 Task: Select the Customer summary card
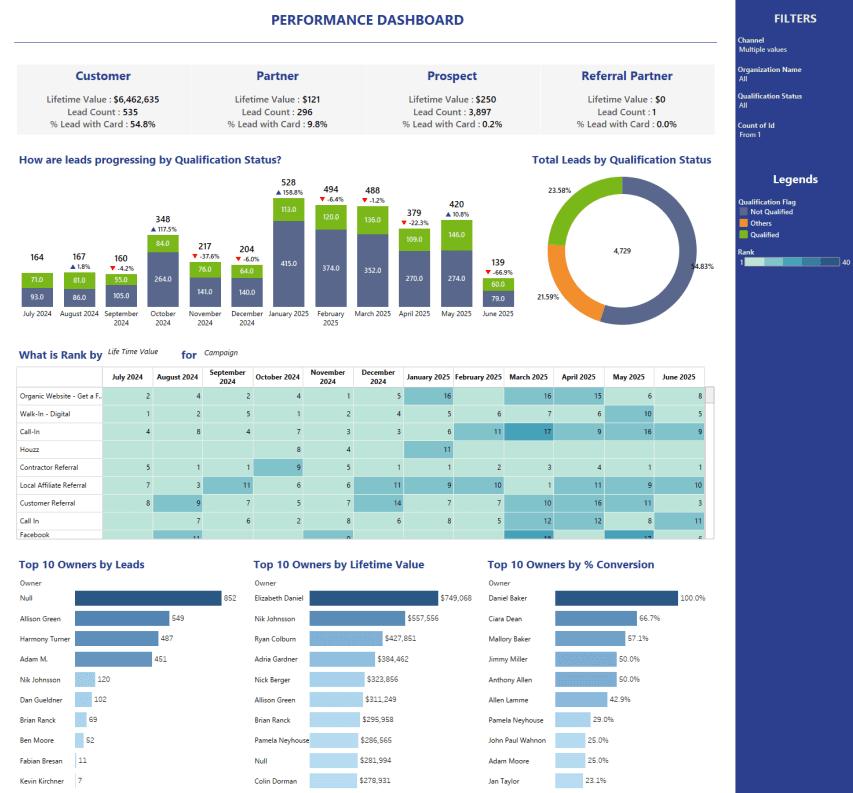pyautogui.click(x=103, y=99)
